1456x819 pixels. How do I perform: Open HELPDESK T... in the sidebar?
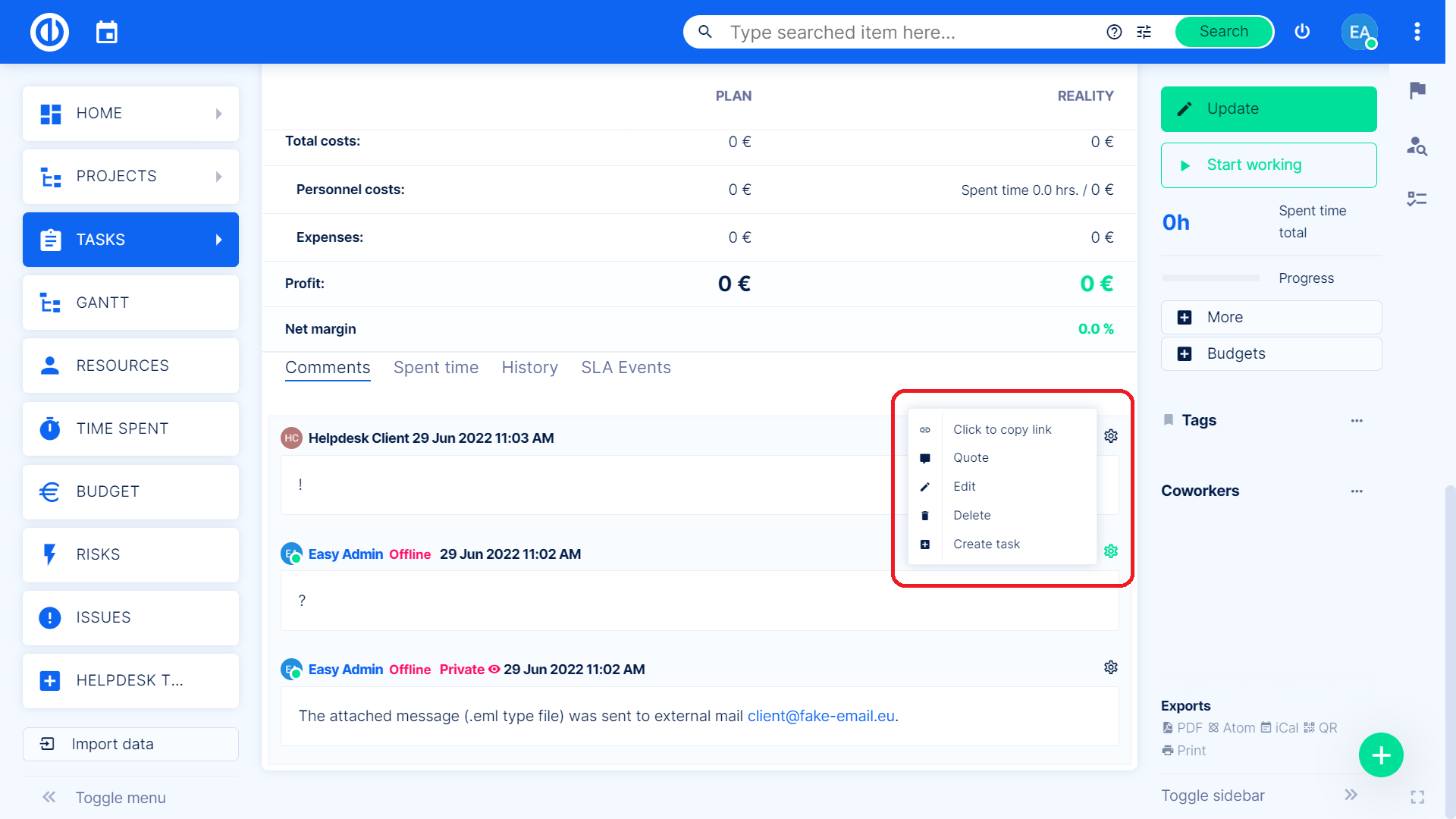(x=130, y=680)
